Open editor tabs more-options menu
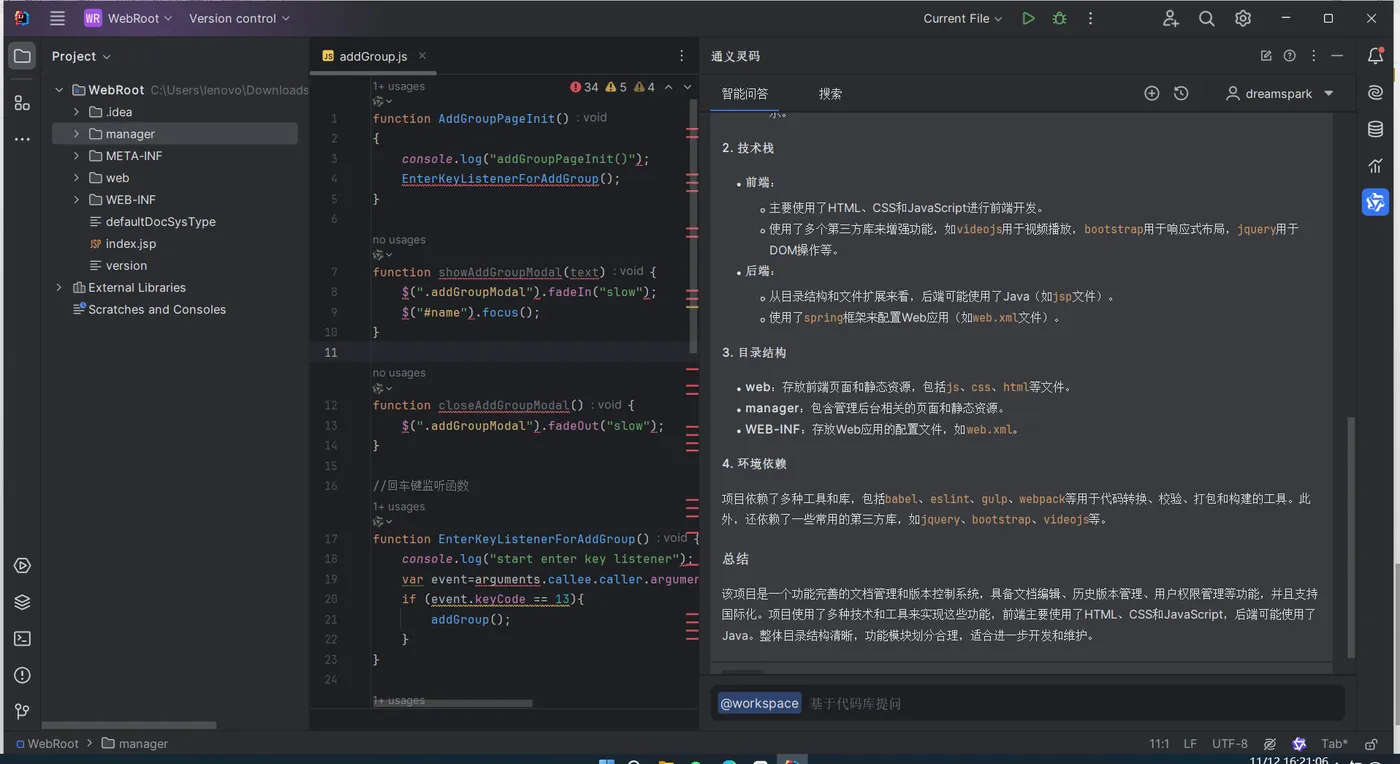The image size is (1400, 764). [682, 56]
